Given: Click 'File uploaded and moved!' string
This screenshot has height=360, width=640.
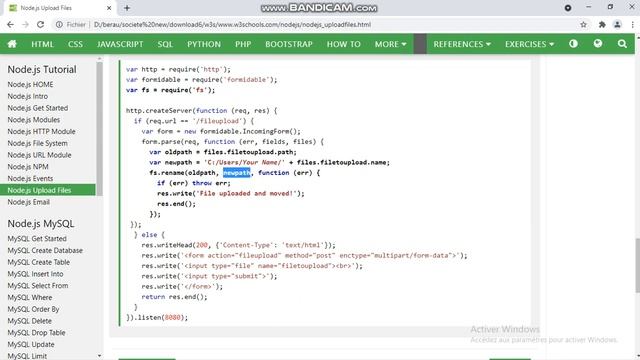Looking at the screenshot, I should click(x=248, y=193).
